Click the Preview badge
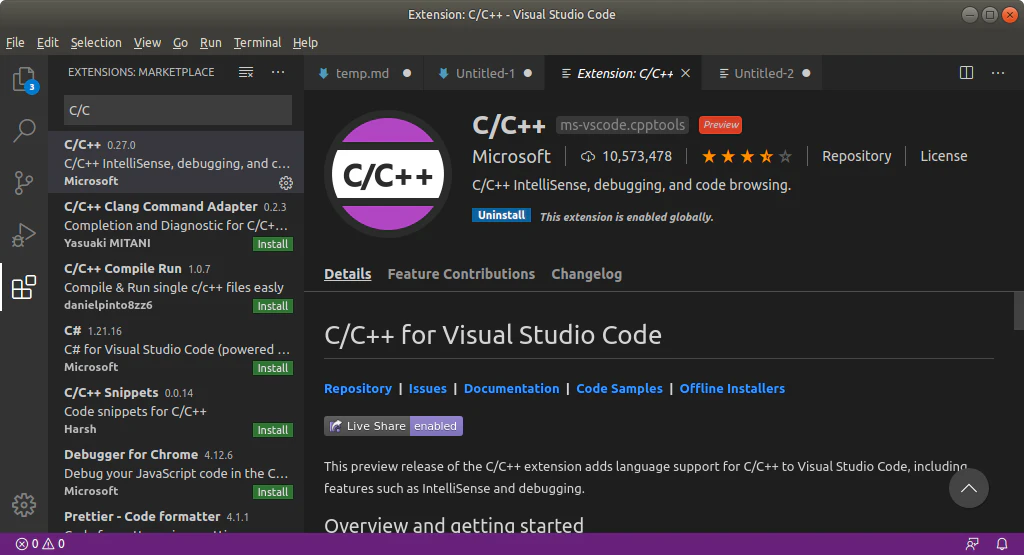This screenshot has height=555, width=1024. [720, 125]
